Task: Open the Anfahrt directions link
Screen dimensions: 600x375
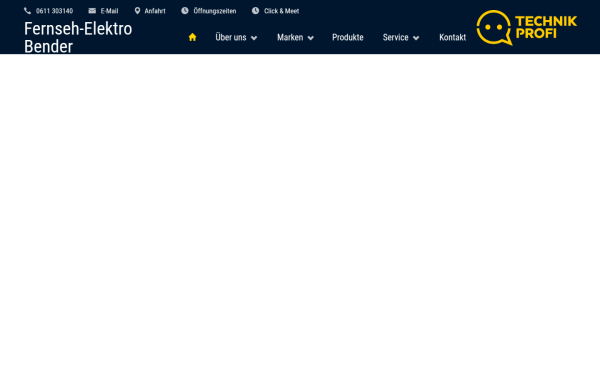Action: (155, 11)
